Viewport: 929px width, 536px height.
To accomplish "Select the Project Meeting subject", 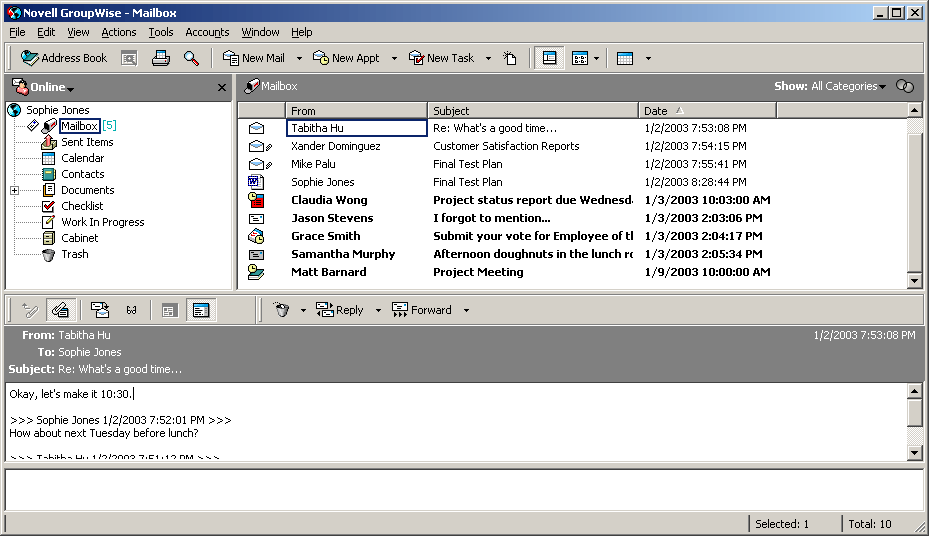I will coord(478,272).
